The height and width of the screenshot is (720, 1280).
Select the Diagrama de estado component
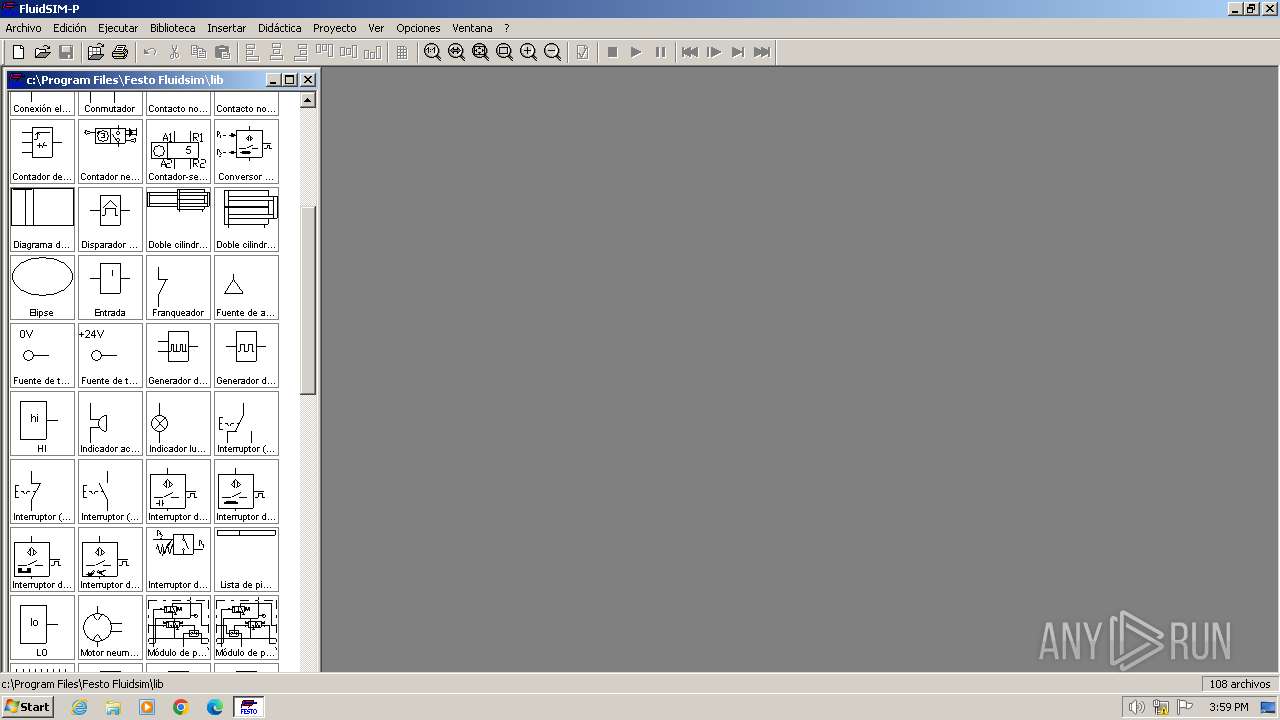pos(42,219)
